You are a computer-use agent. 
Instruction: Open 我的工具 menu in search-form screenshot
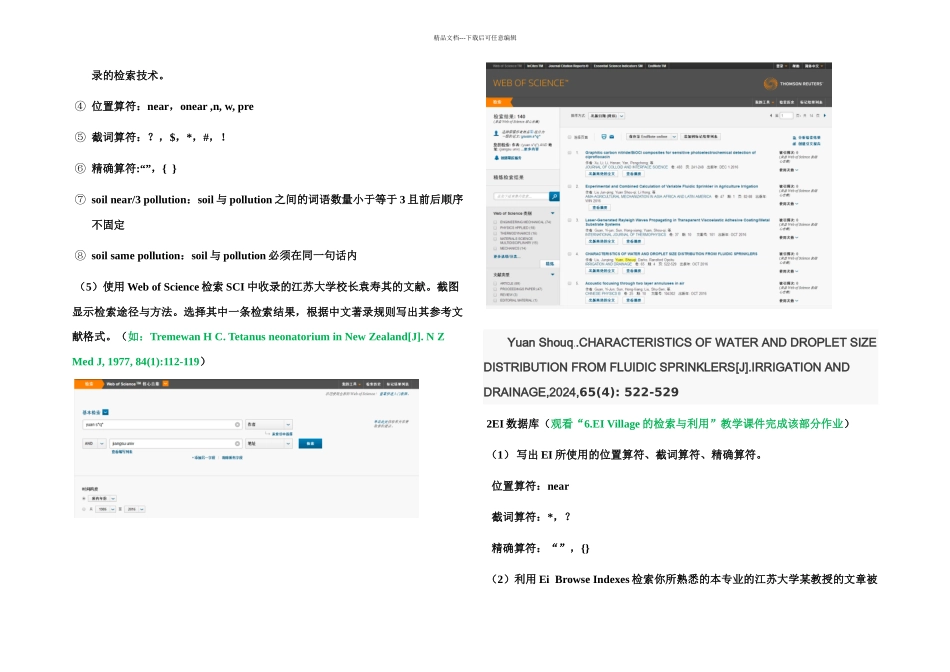pos(351,384)
